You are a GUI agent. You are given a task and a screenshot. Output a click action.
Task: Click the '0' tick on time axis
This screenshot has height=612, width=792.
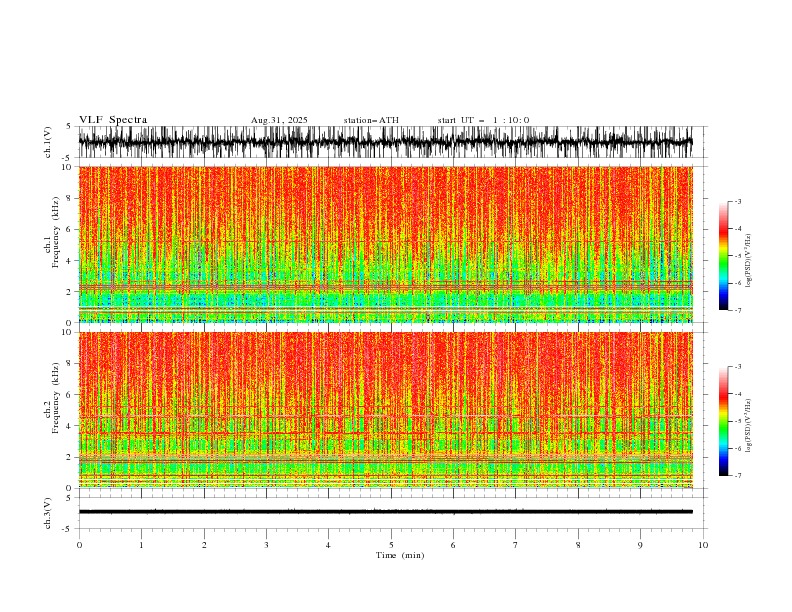coord(79,545)
